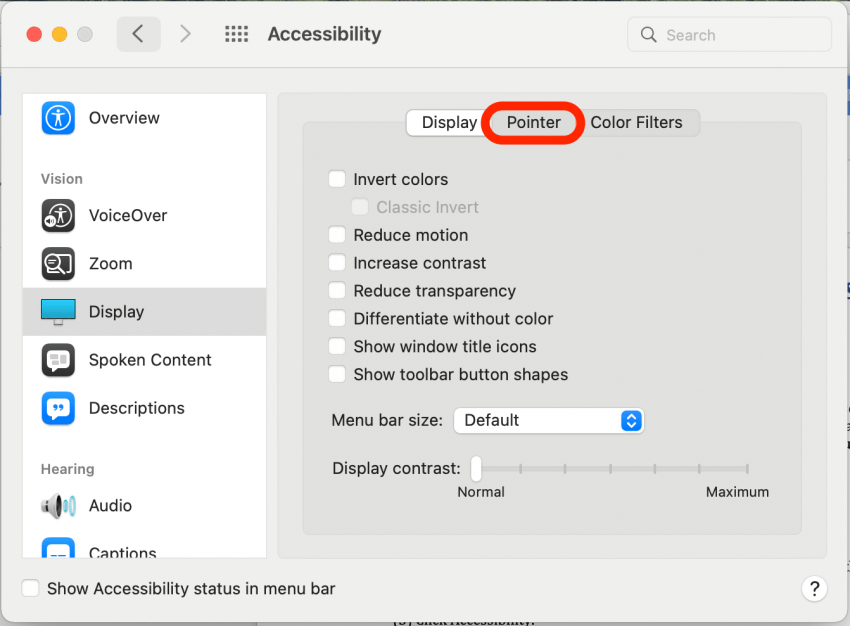The image size is (850, 626).
Task: Switch to the Pointer tab
Action: (533, 122)
